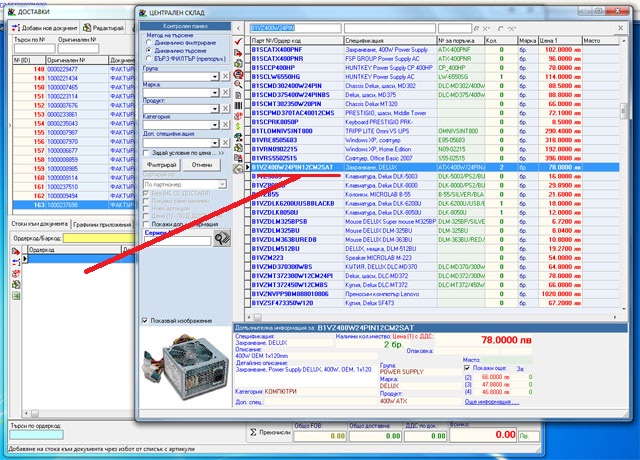
Task: Click the magnifying glass search icon in the strip
Action: pos(238,84)
